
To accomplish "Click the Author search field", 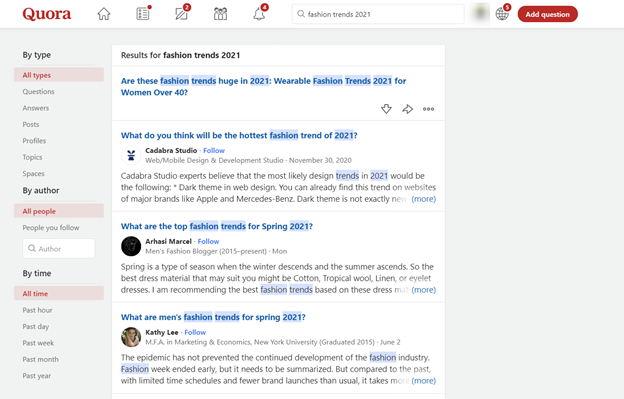I will click(59, 249).
